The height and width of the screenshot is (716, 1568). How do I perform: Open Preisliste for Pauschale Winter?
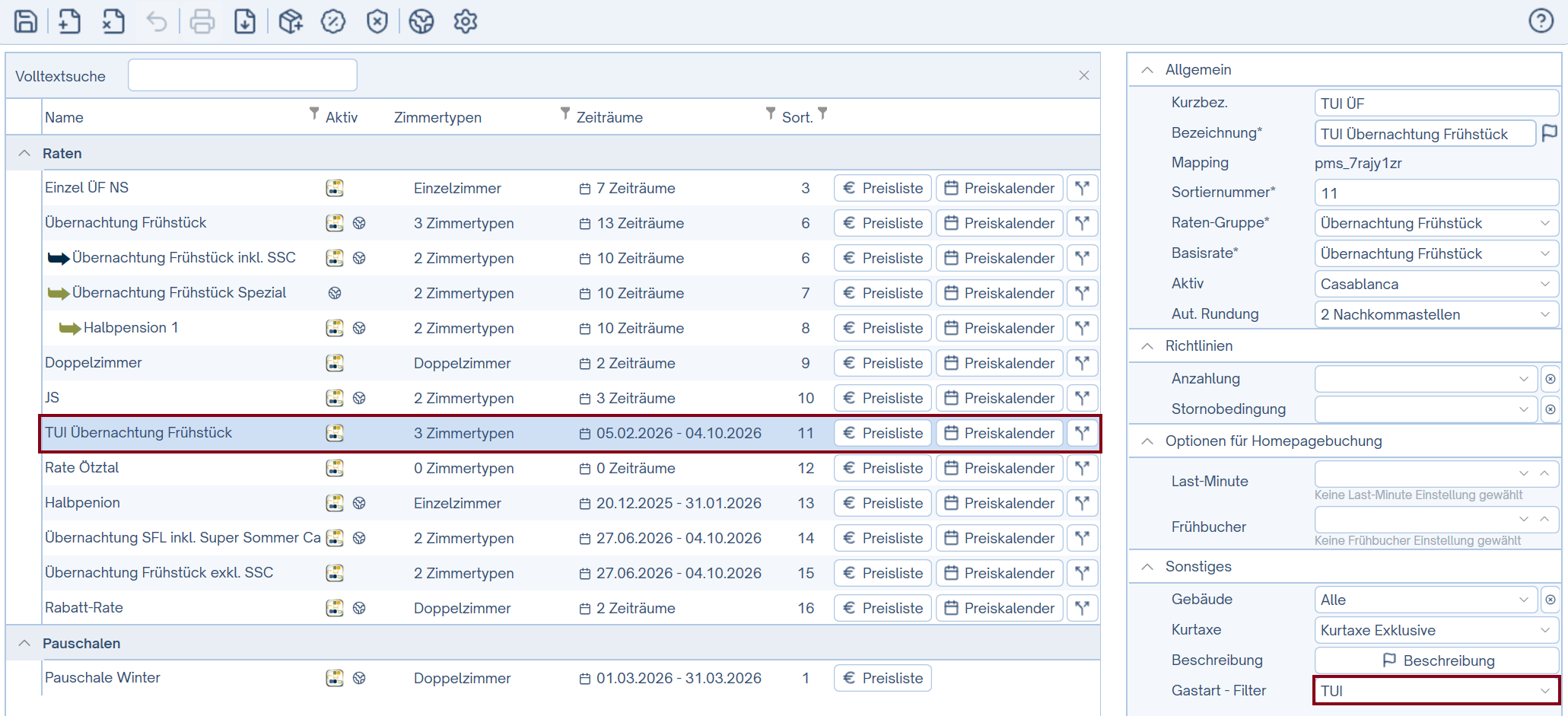883,678
